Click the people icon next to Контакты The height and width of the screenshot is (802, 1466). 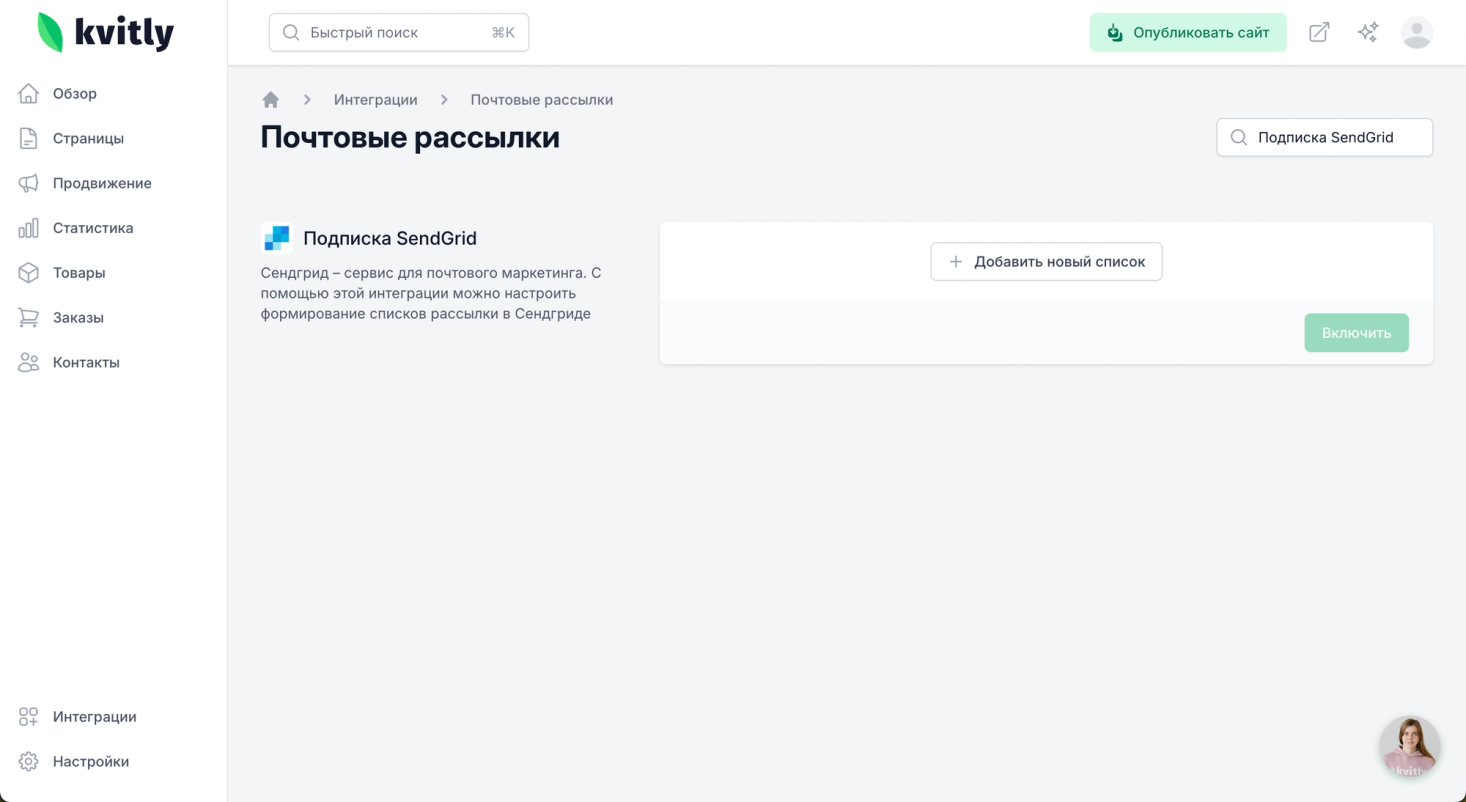[29, 363]
